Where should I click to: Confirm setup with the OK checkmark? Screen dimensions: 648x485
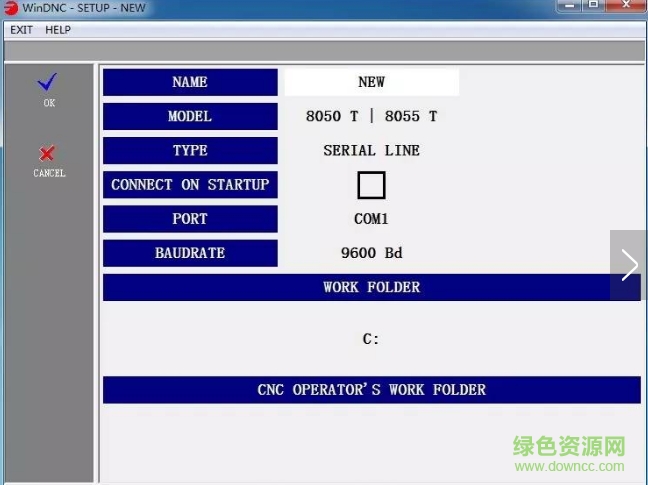pos(48,82)
